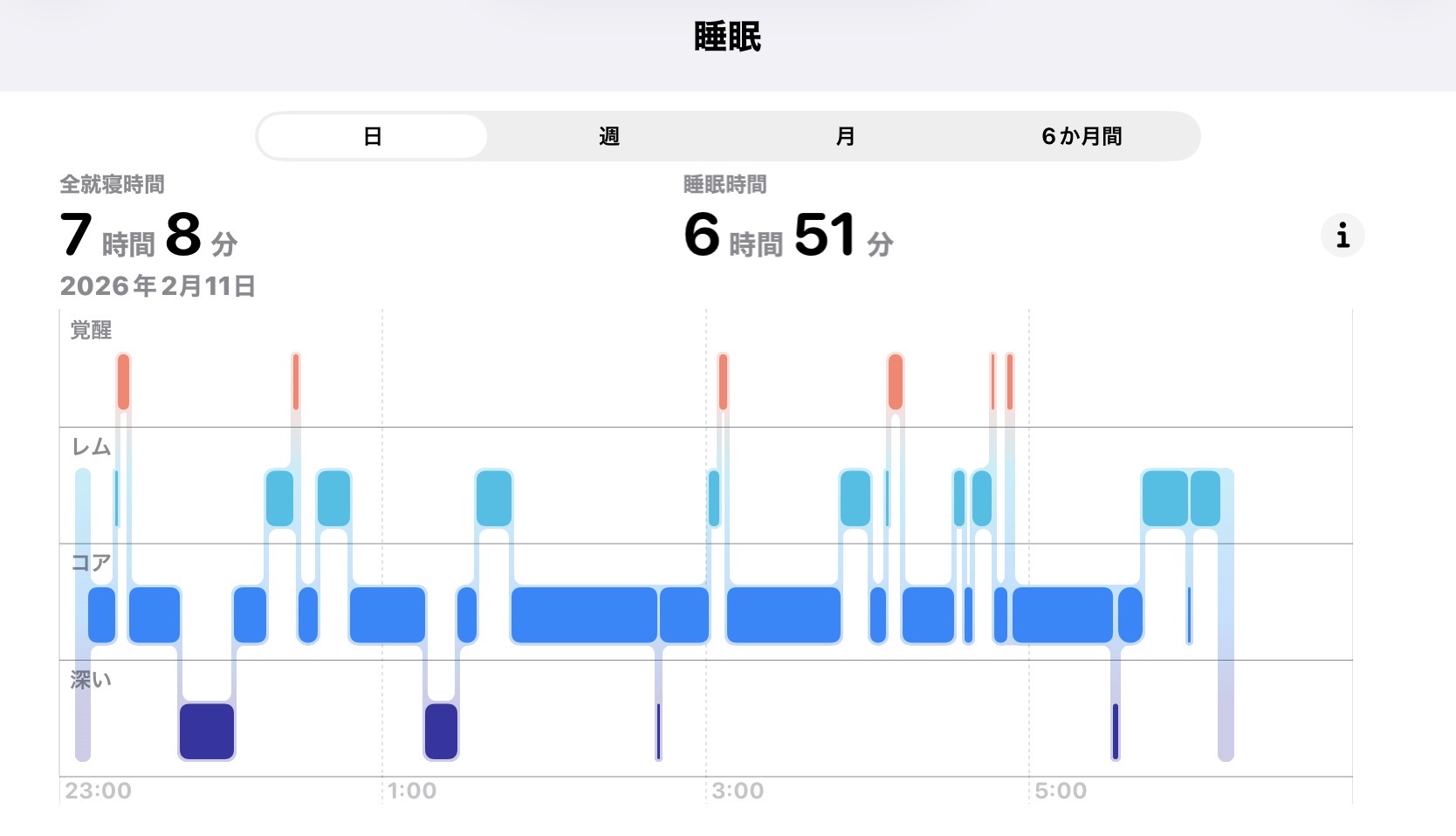
Task: Open the sleep info button
Action: point(1343,236)
